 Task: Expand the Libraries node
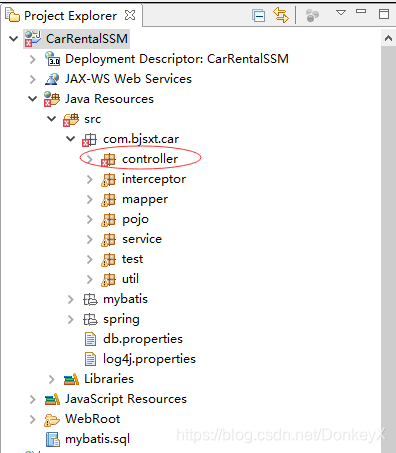51,379
